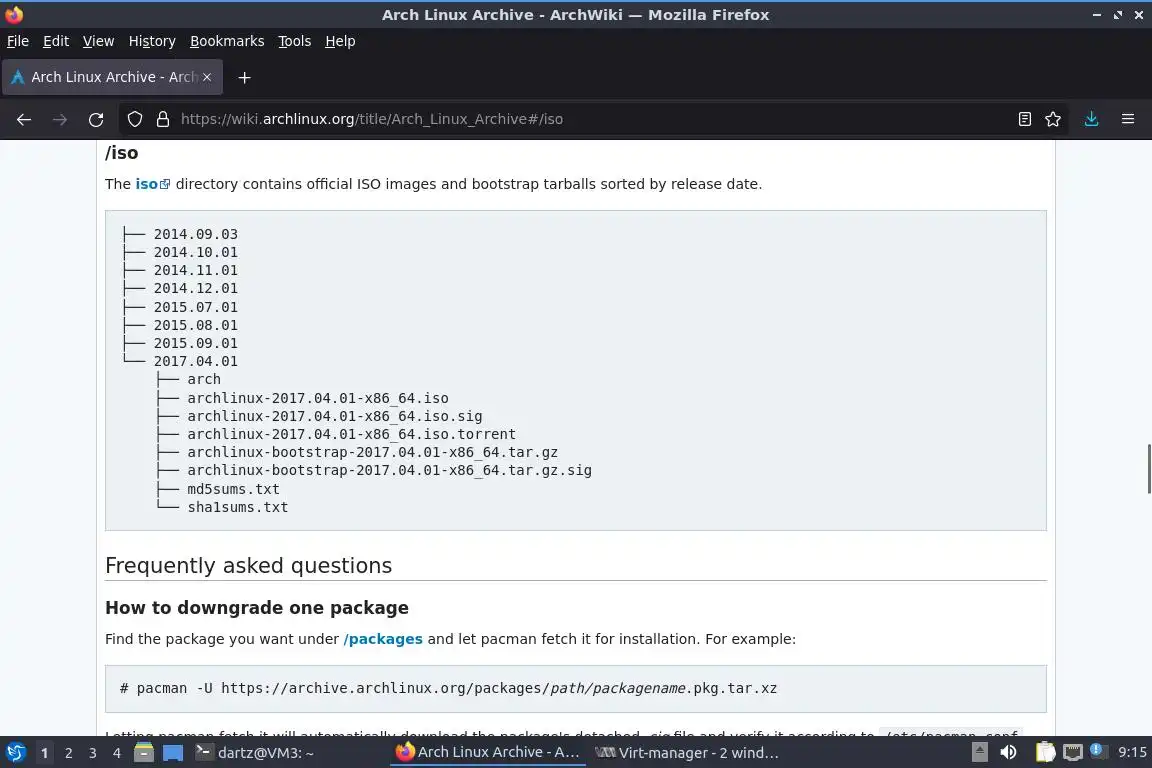Switch to the dartz@VM3 terminal window
Screen dimensions: 1152x768
coord(254,753)
